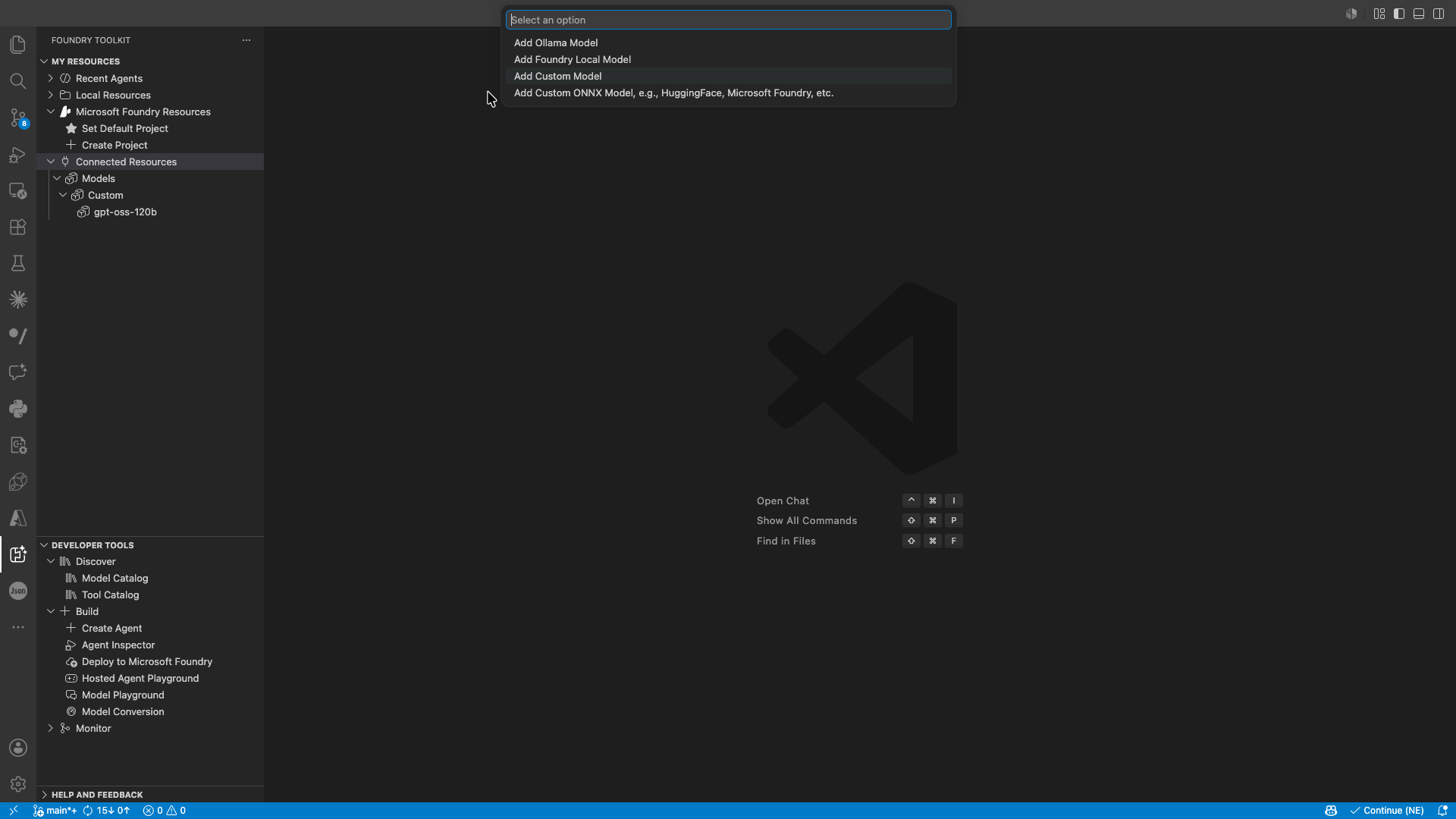Open Foundry Toolkit more actions ellipsis

click(246, 40)
